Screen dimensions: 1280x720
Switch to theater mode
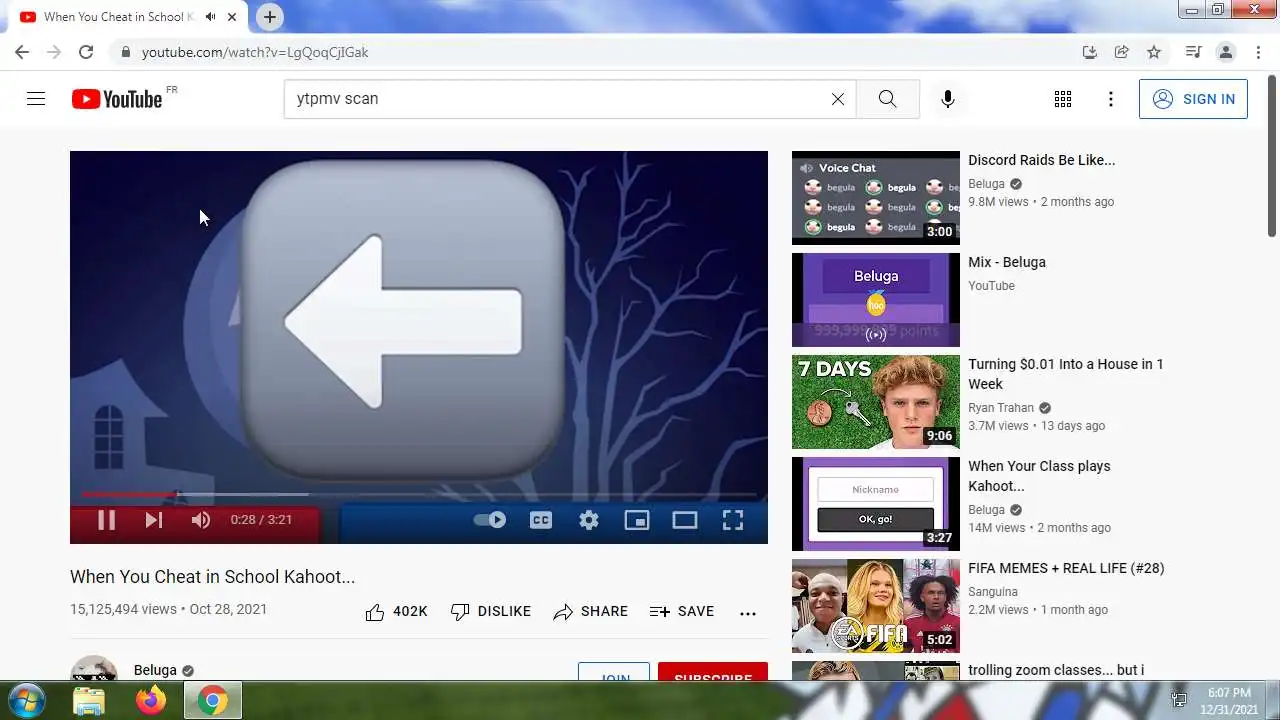click(x=685, y=520)
